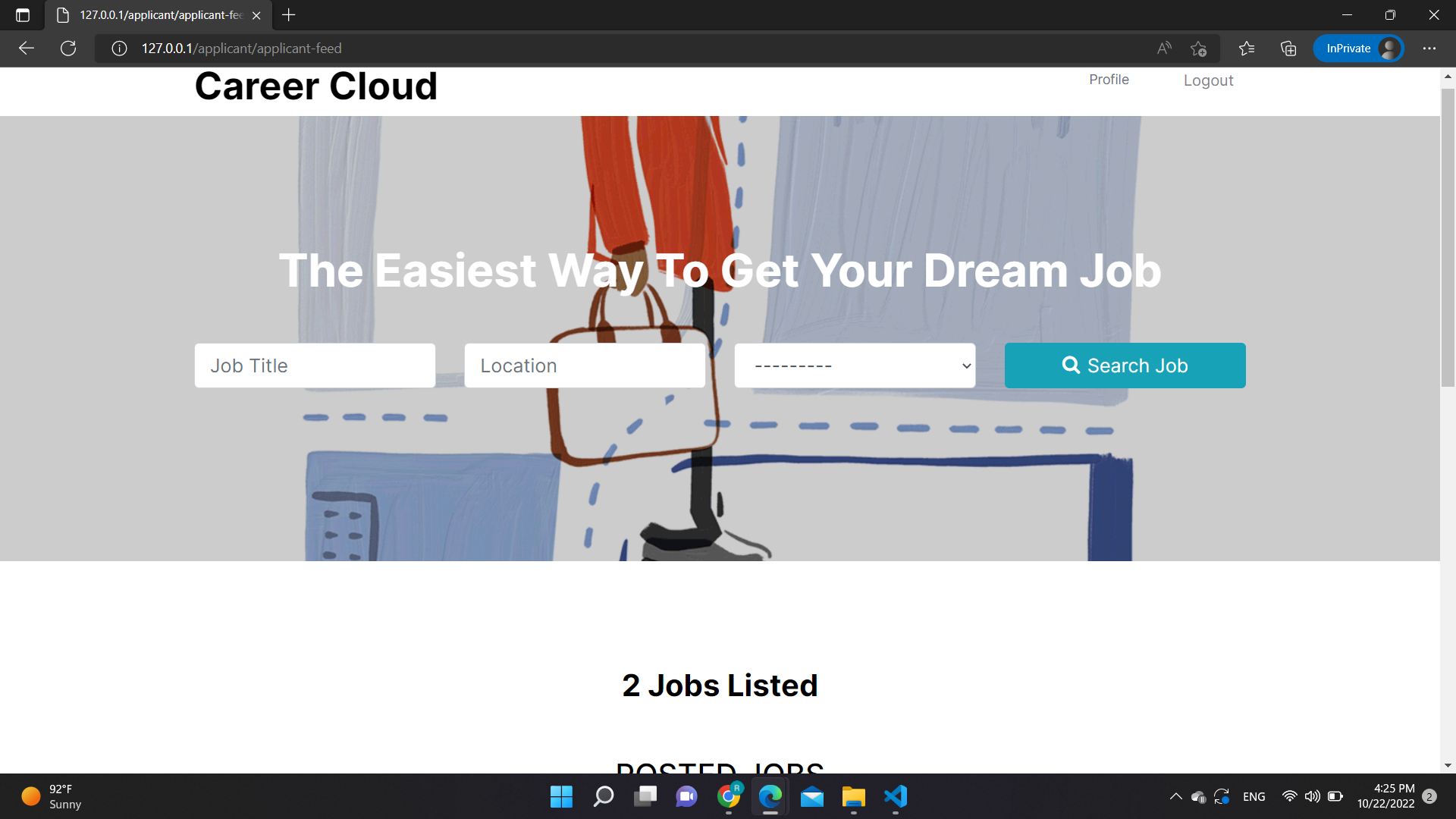Viewport: 1456px width, 819px height.
Task: Expand hidden icons in the system tray
Action: [x=1175, y=797]
